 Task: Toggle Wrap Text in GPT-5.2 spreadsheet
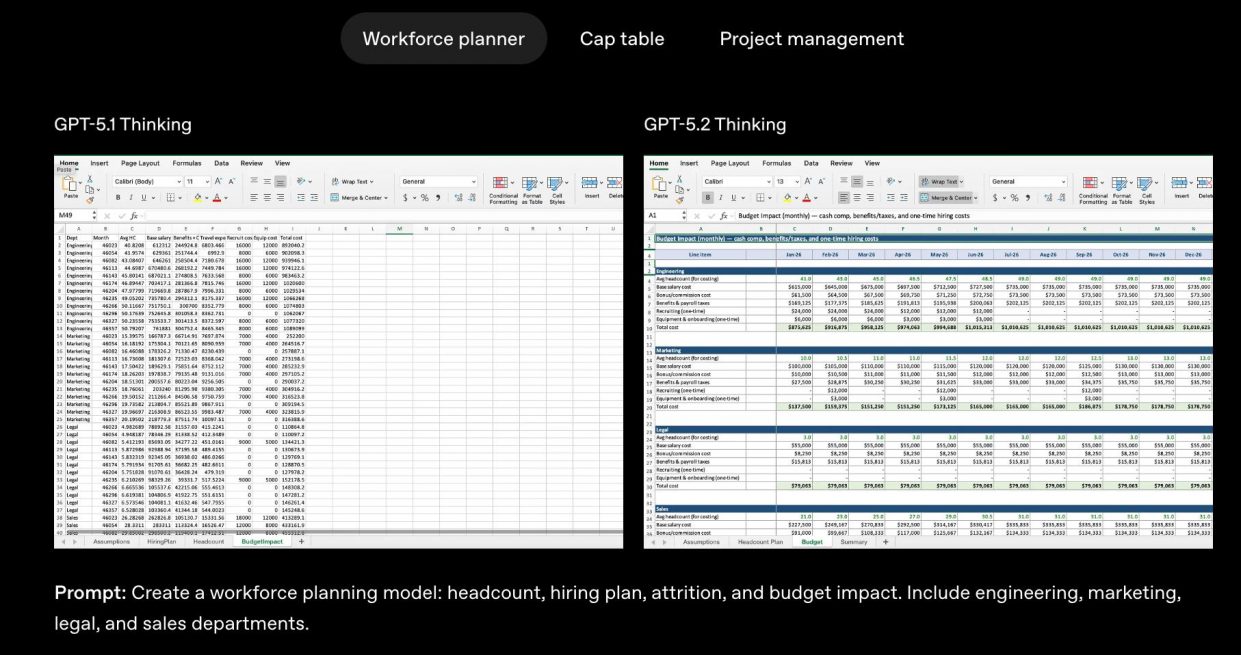[940, 181]
